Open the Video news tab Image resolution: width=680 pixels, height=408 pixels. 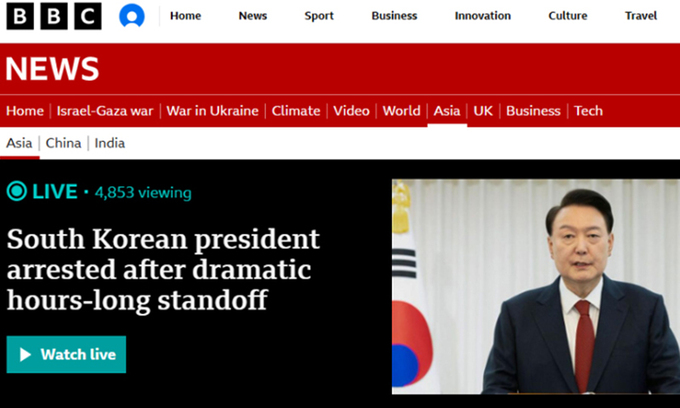[x=351, y=111]
